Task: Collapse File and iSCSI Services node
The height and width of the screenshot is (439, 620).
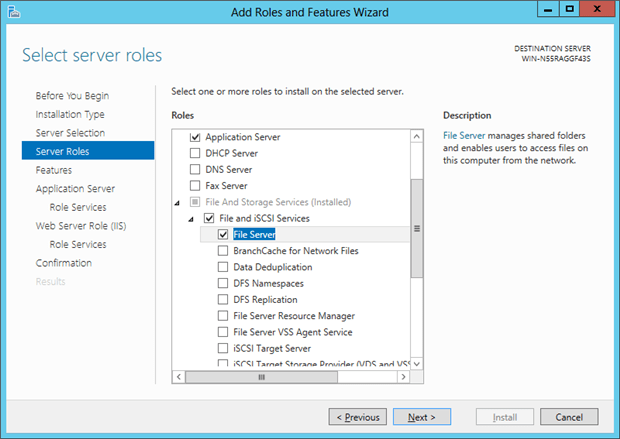Action: click(191, 219)
